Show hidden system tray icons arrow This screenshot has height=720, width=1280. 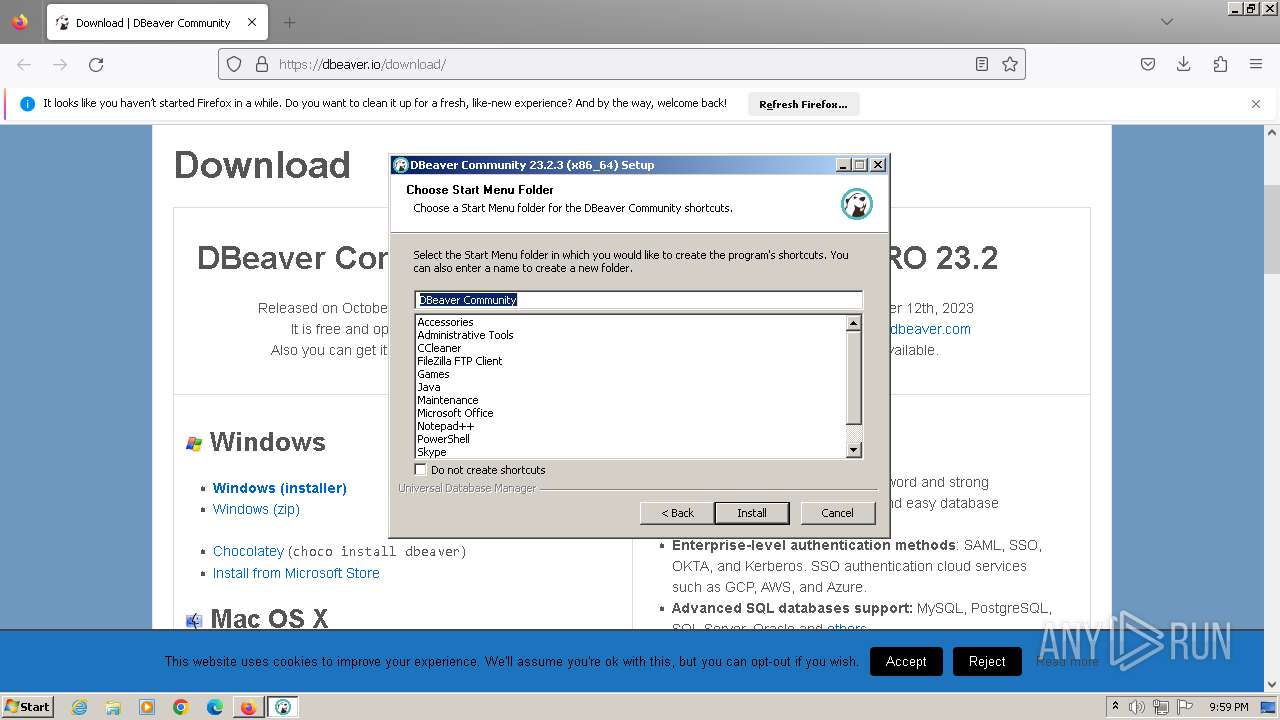tap(1115, 706)
